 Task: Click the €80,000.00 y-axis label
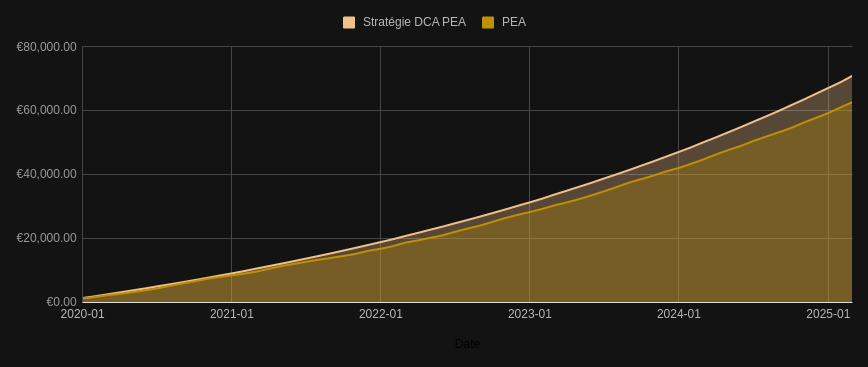[46, 47]
